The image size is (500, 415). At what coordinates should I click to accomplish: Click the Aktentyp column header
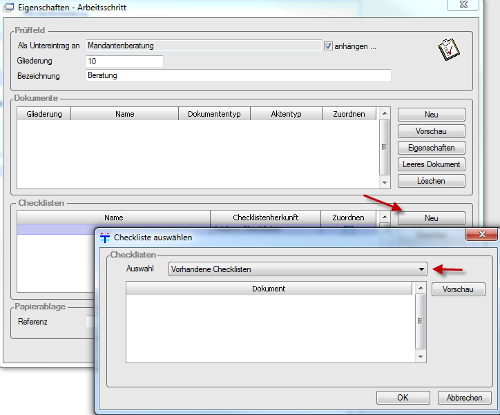point(286,114)
